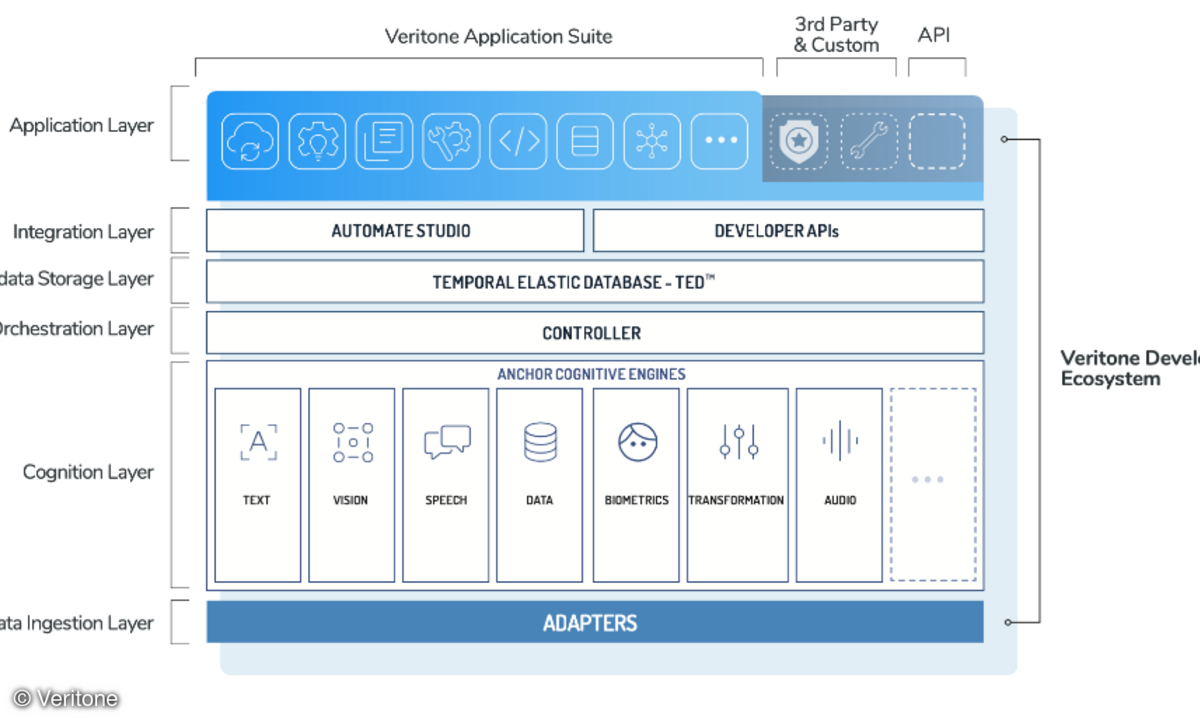Image resolution: width=1200 pixels, height=720 pixels.
Task: Click the wrench and gear icon
Action: (x=451, y=141)
